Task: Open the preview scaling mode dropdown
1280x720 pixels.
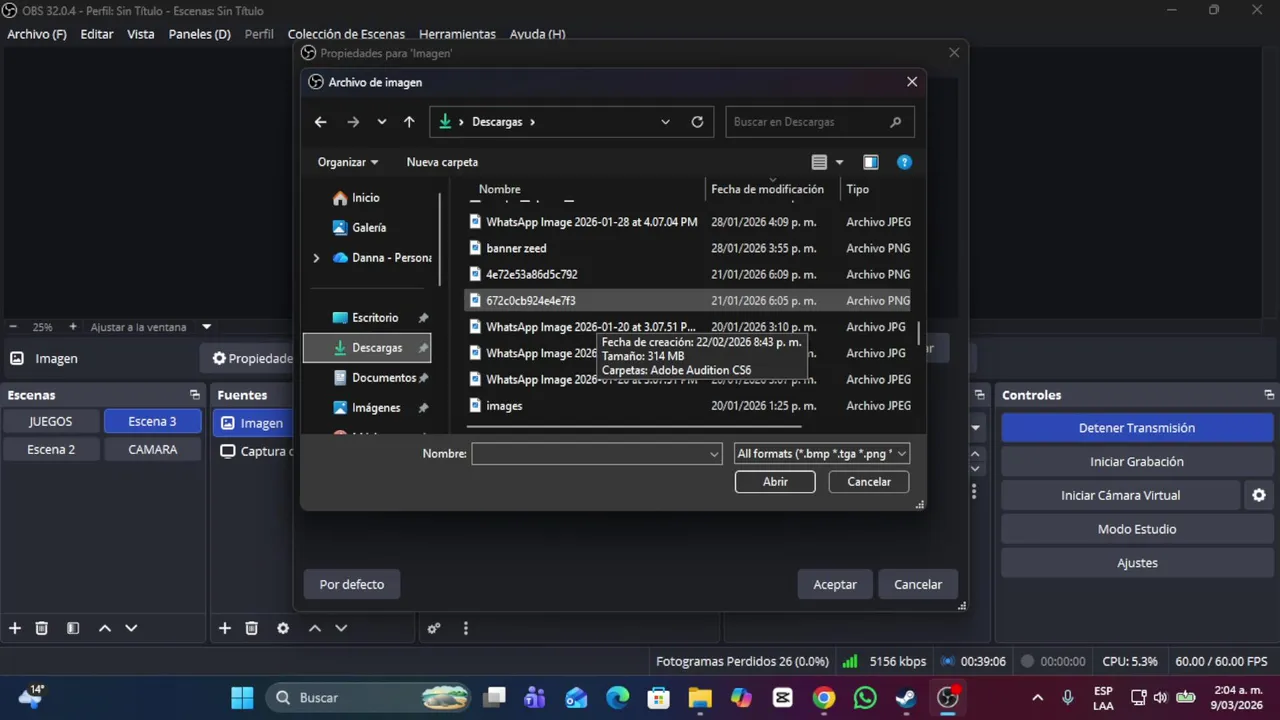Action: click(x=207, y=327)
